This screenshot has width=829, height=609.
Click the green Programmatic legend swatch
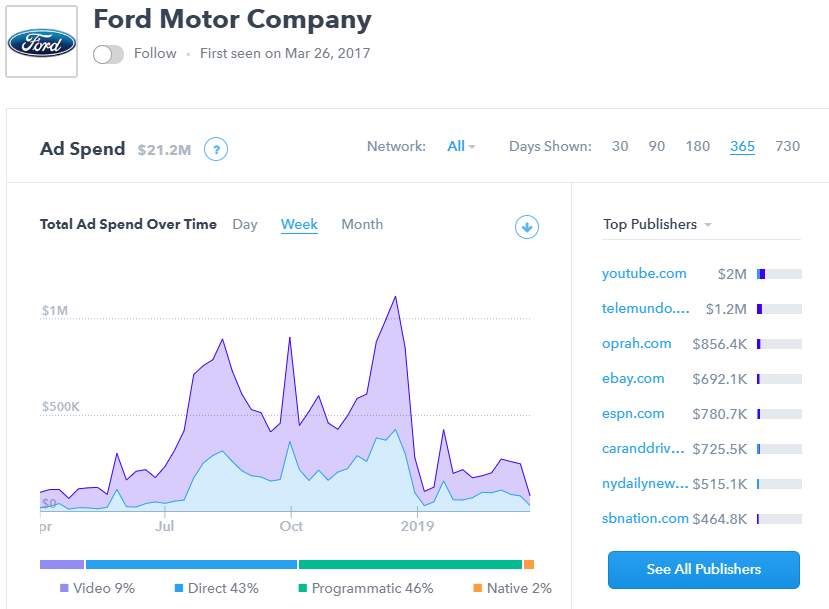pyautogui.click(x=304, y=589)
